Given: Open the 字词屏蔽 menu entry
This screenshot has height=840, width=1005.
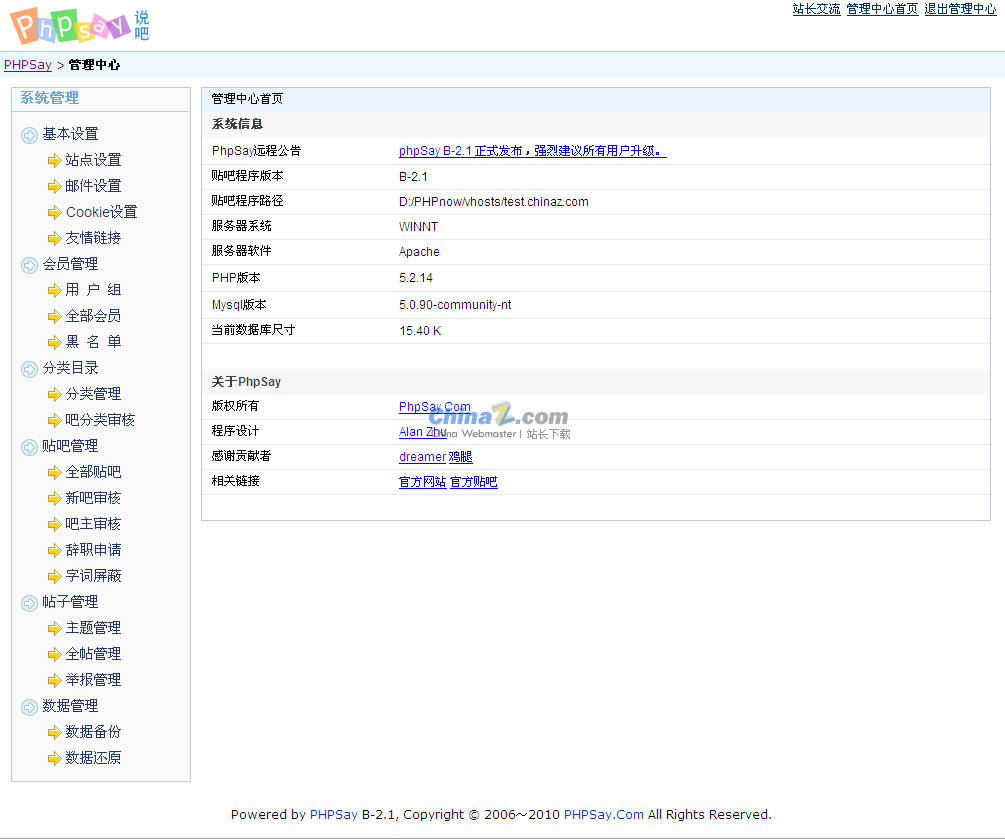Looking at the screenshot, I should (x=93, y=575).
